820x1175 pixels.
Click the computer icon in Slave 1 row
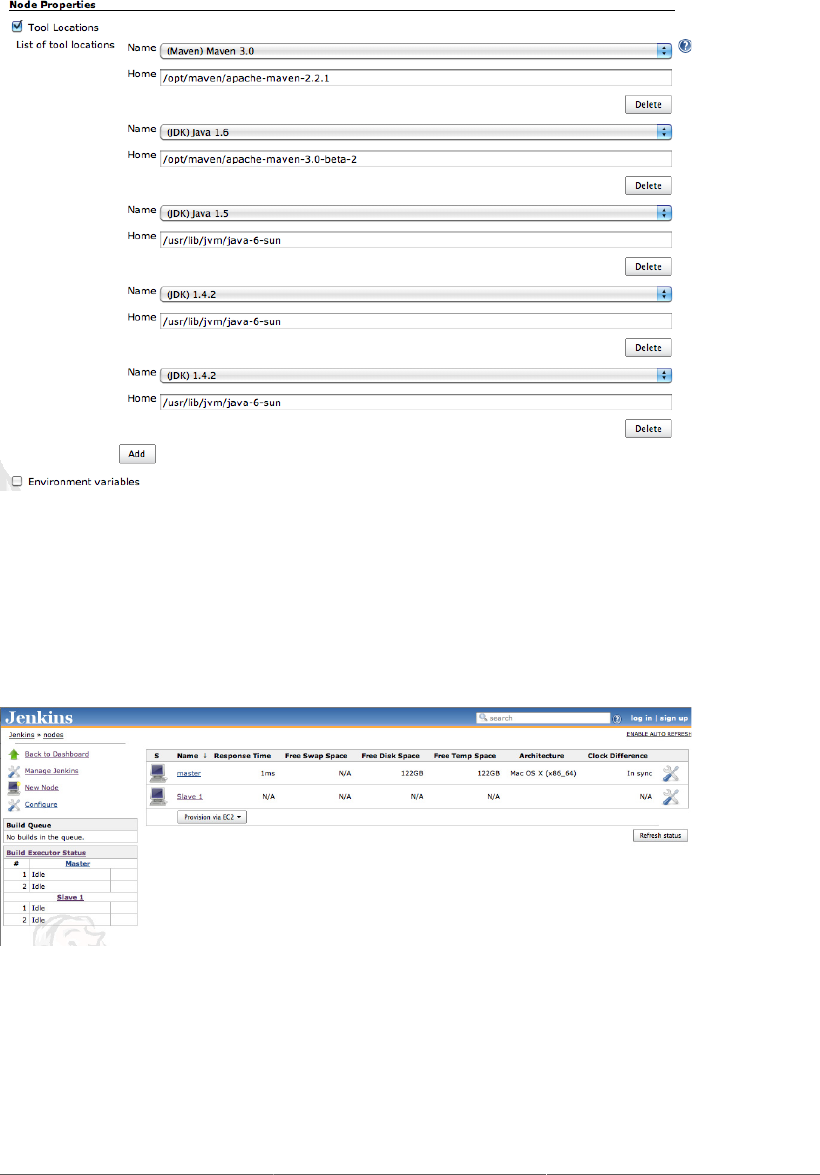point(157,797)
